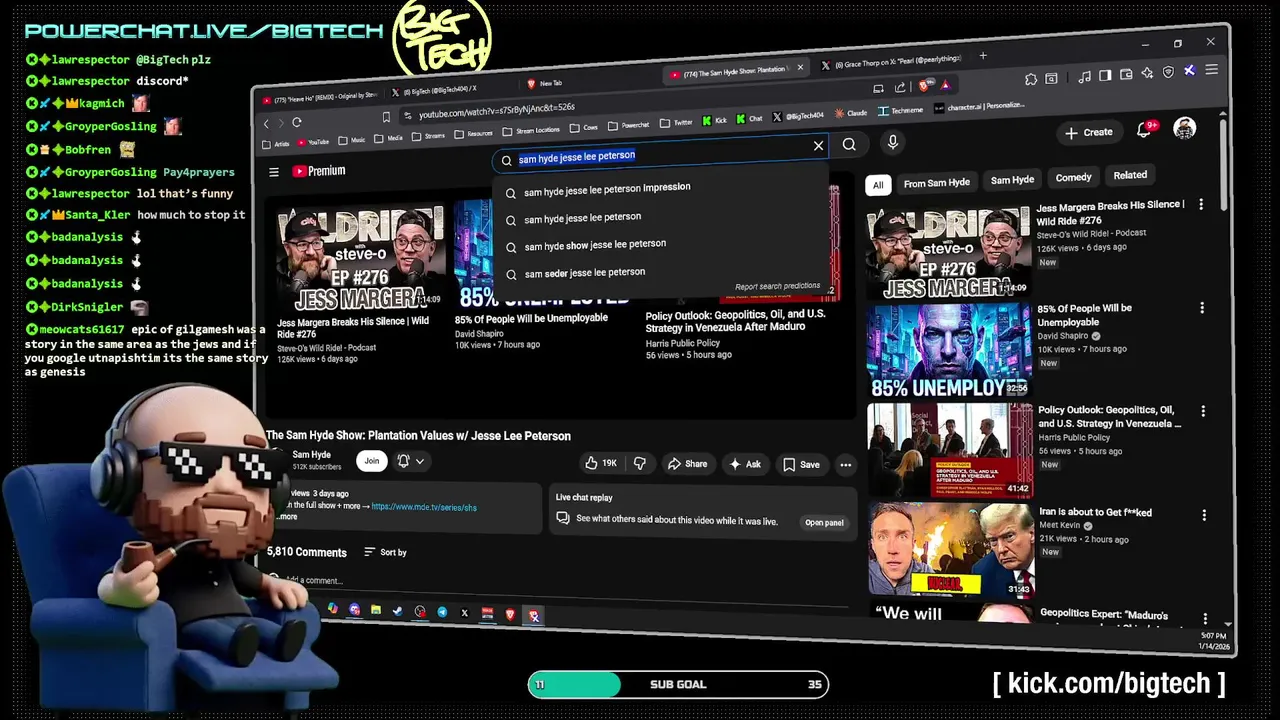Screen dimensions: 1280x720
Task: Select the All filter chip
Action: click(x=878, y=185)
